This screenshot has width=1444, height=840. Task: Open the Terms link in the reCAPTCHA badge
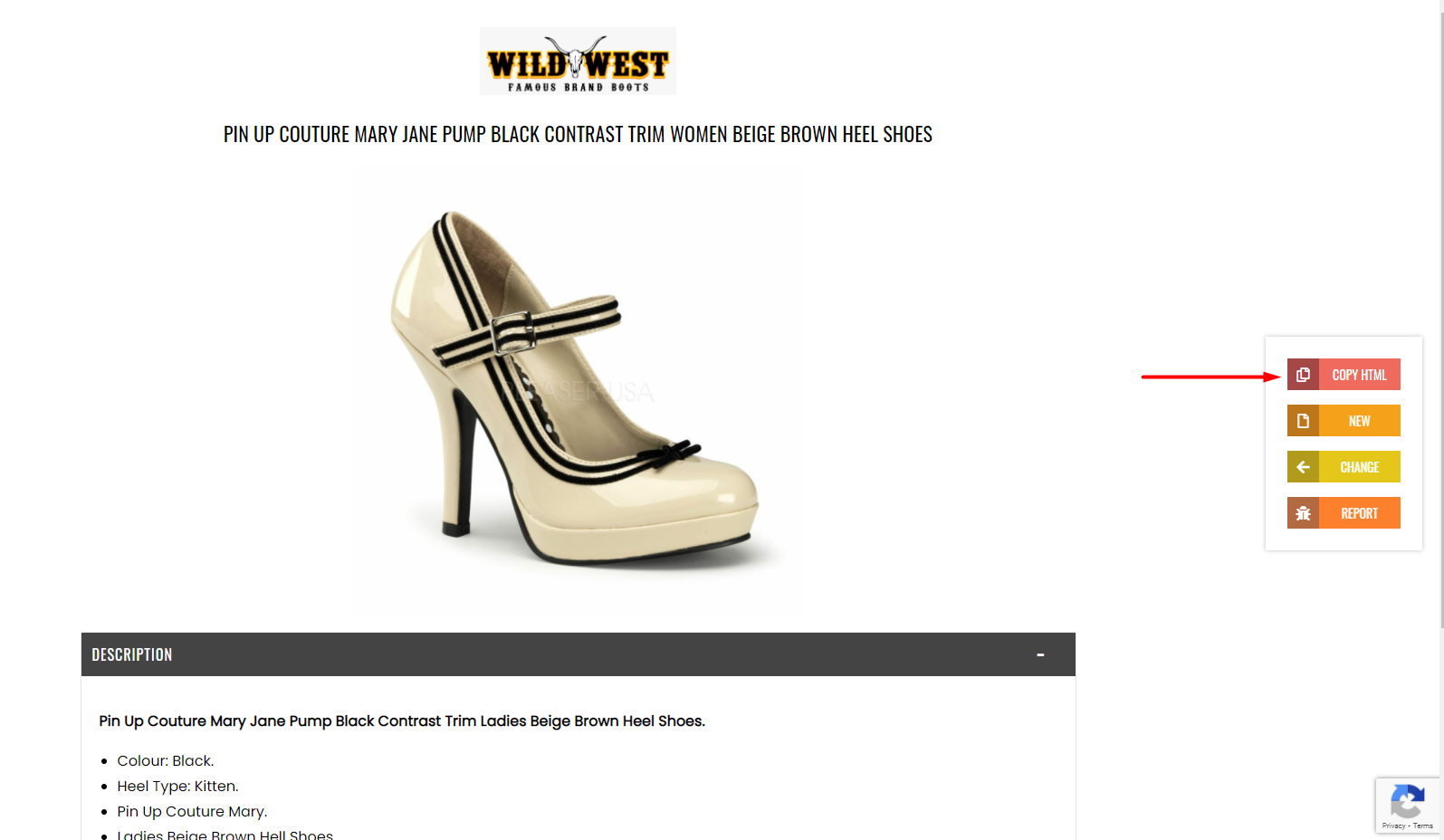1423,826
